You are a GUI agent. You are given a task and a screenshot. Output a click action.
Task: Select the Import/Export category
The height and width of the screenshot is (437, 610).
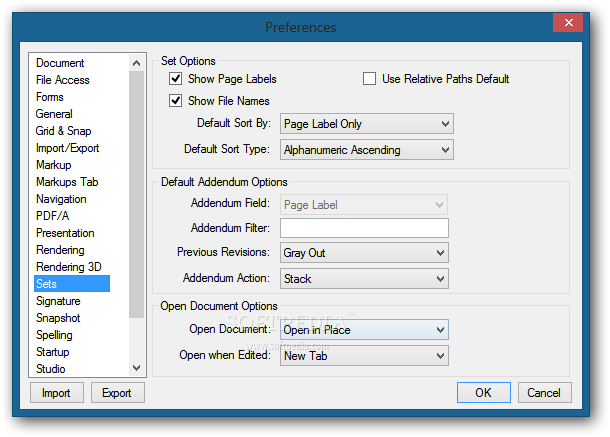pos(67,148)
